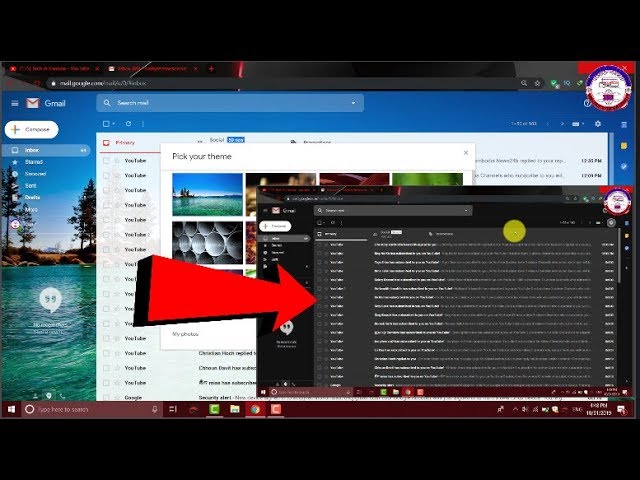Tick select-all checkbox in dark Gmail toolbar
Image resolution: width=640 pixels, height=480 pixels.
pyautogui.click(x=320, y=222)
